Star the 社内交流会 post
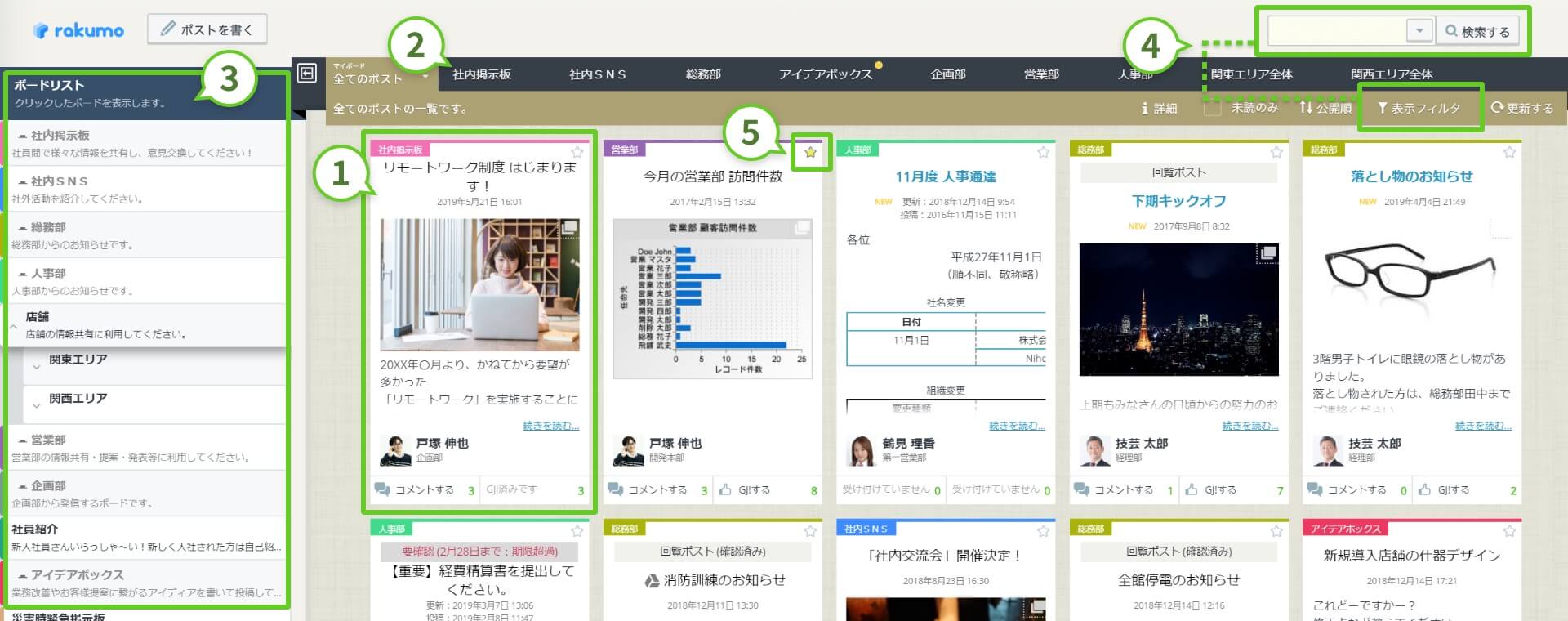Screen dimensions: 1568x621 [1043, 531]
